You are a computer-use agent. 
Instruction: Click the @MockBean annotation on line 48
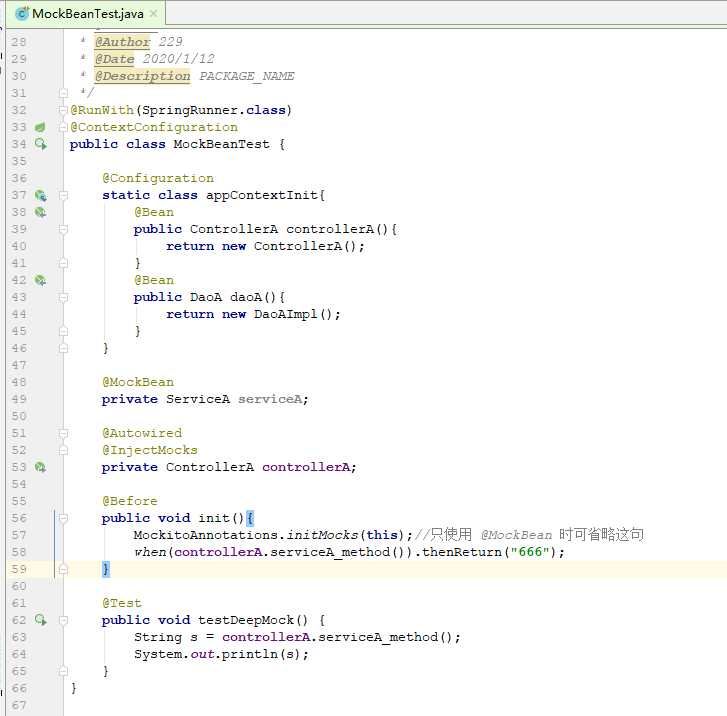pyautogui.click(x=138, y=382)
